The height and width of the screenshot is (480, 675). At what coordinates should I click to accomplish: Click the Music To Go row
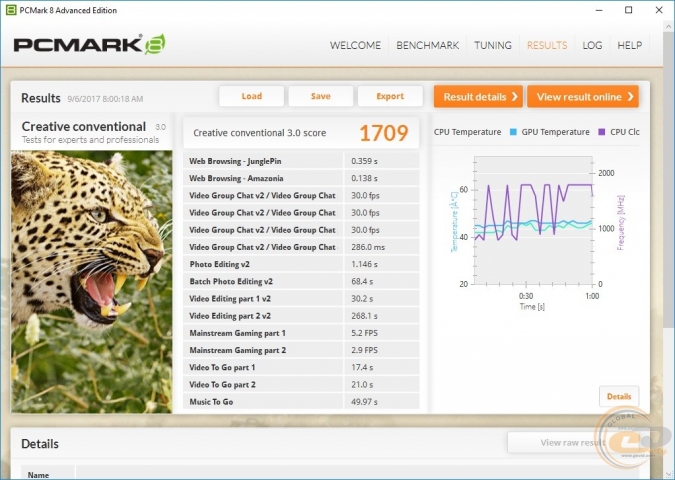pos(301,402)
